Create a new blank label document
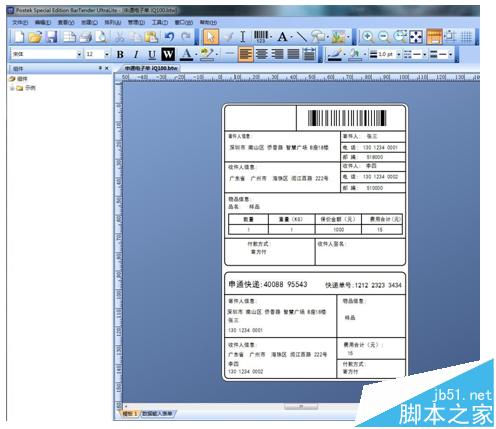The image size is (496, 429). tap(19, 37)
